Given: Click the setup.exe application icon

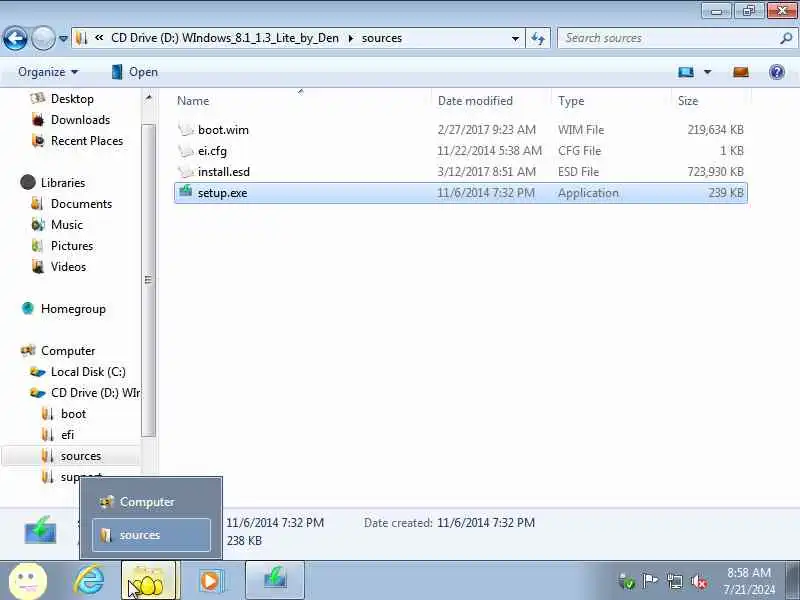Looking at the screenshot, I should point(186,192).
